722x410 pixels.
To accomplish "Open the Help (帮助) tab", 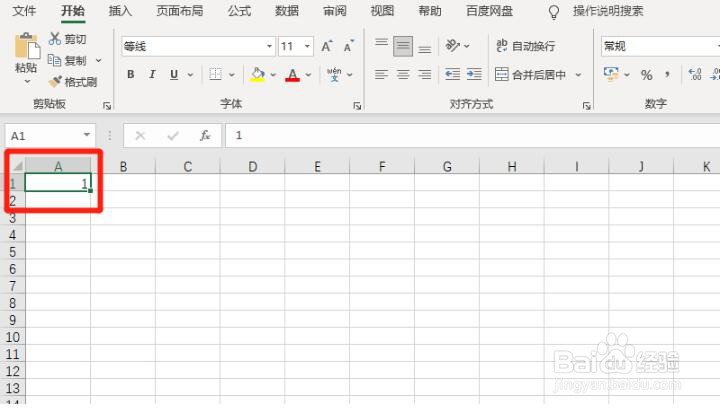I will point(430,11).
